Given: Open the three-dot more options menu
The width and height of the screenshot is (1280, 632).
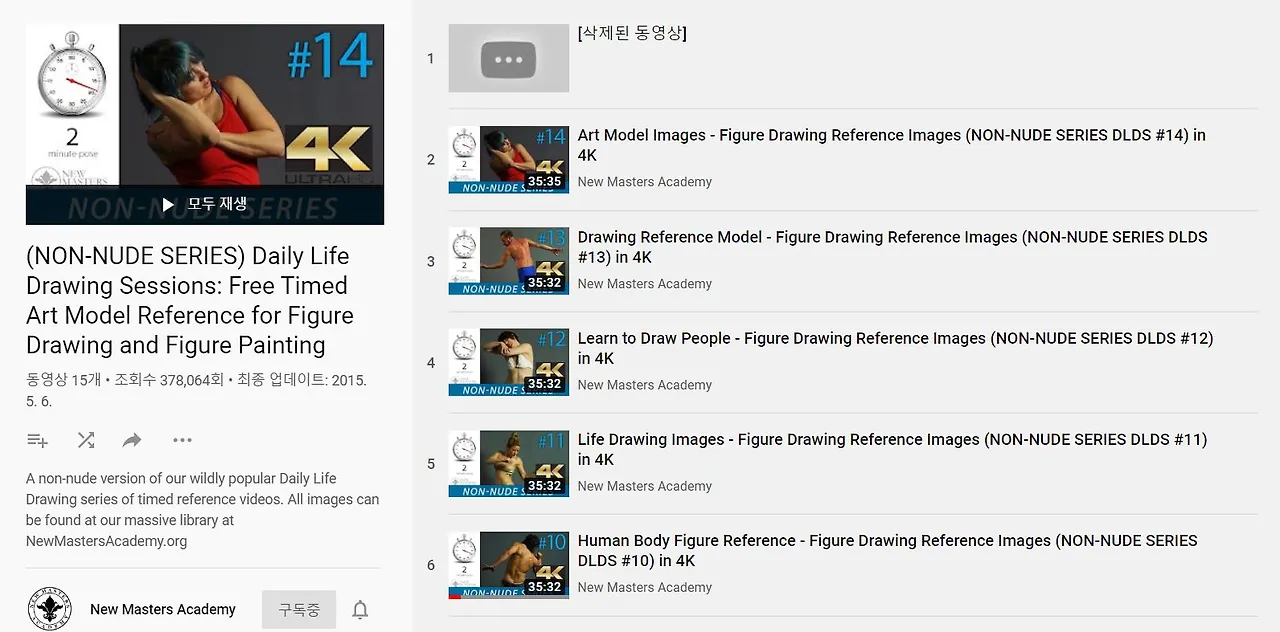Looking at the screenshot, I should coord(182,440).
